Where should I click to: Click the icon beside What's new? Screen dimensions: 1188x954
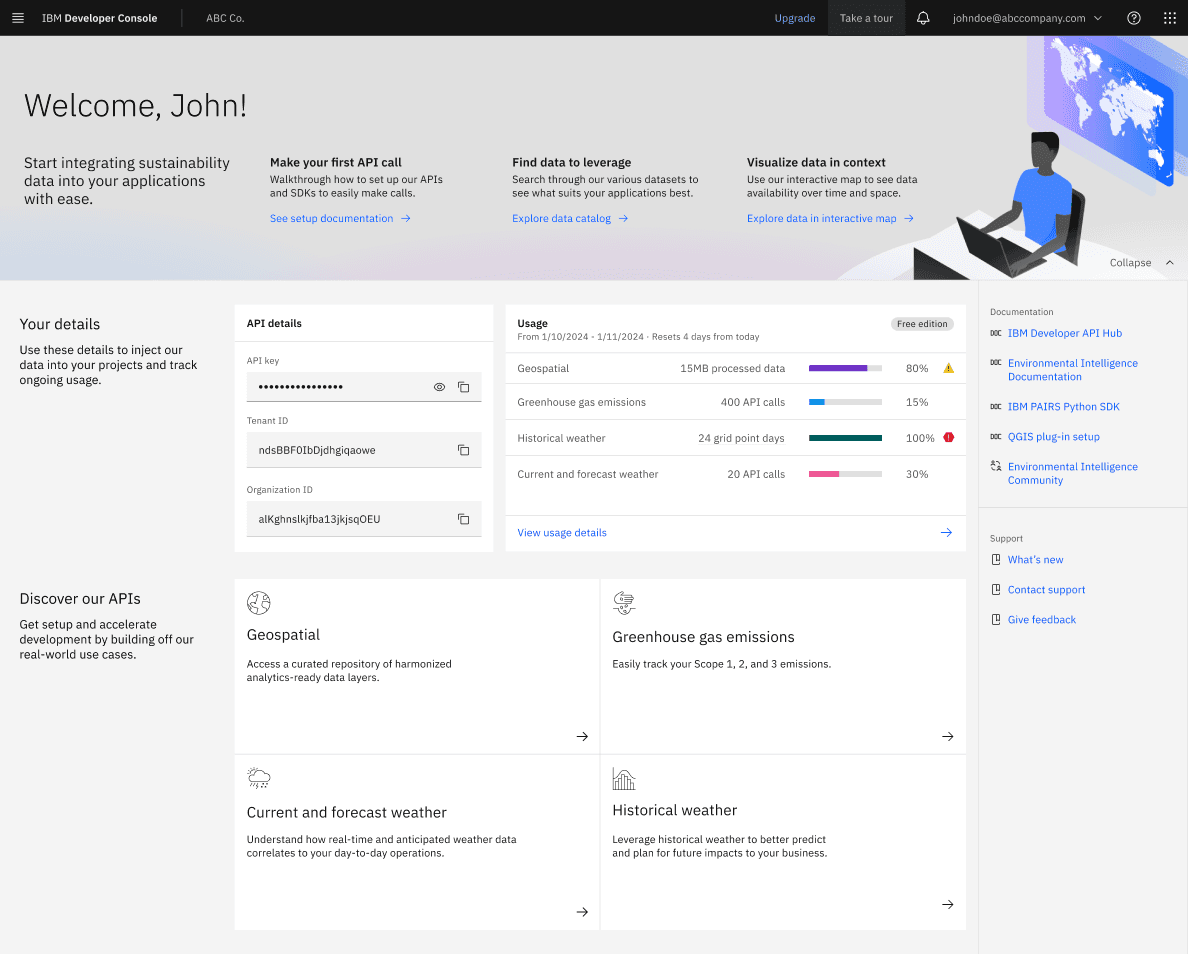click(996, 560)
